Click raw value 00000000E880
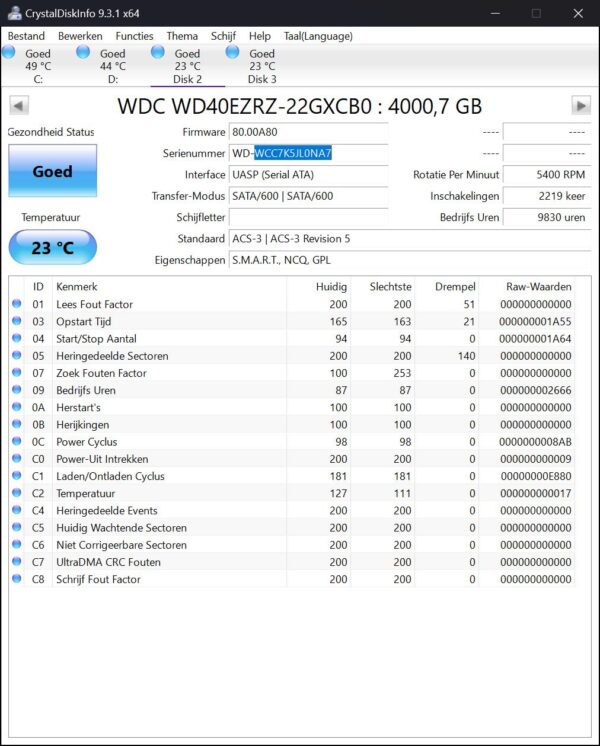 [536, 476]
